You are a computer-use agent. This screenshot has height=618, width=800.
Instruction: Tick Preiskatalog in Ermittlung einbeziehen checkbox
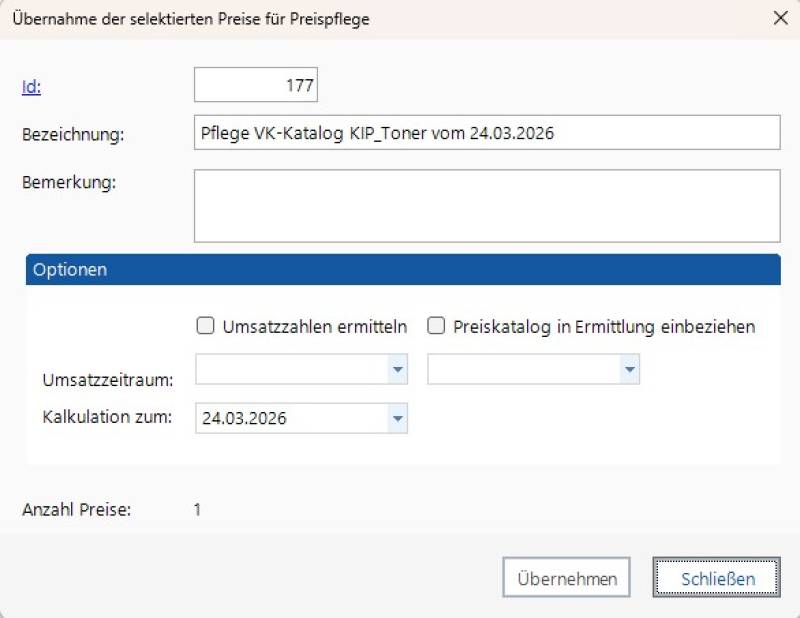coord(437,325)
